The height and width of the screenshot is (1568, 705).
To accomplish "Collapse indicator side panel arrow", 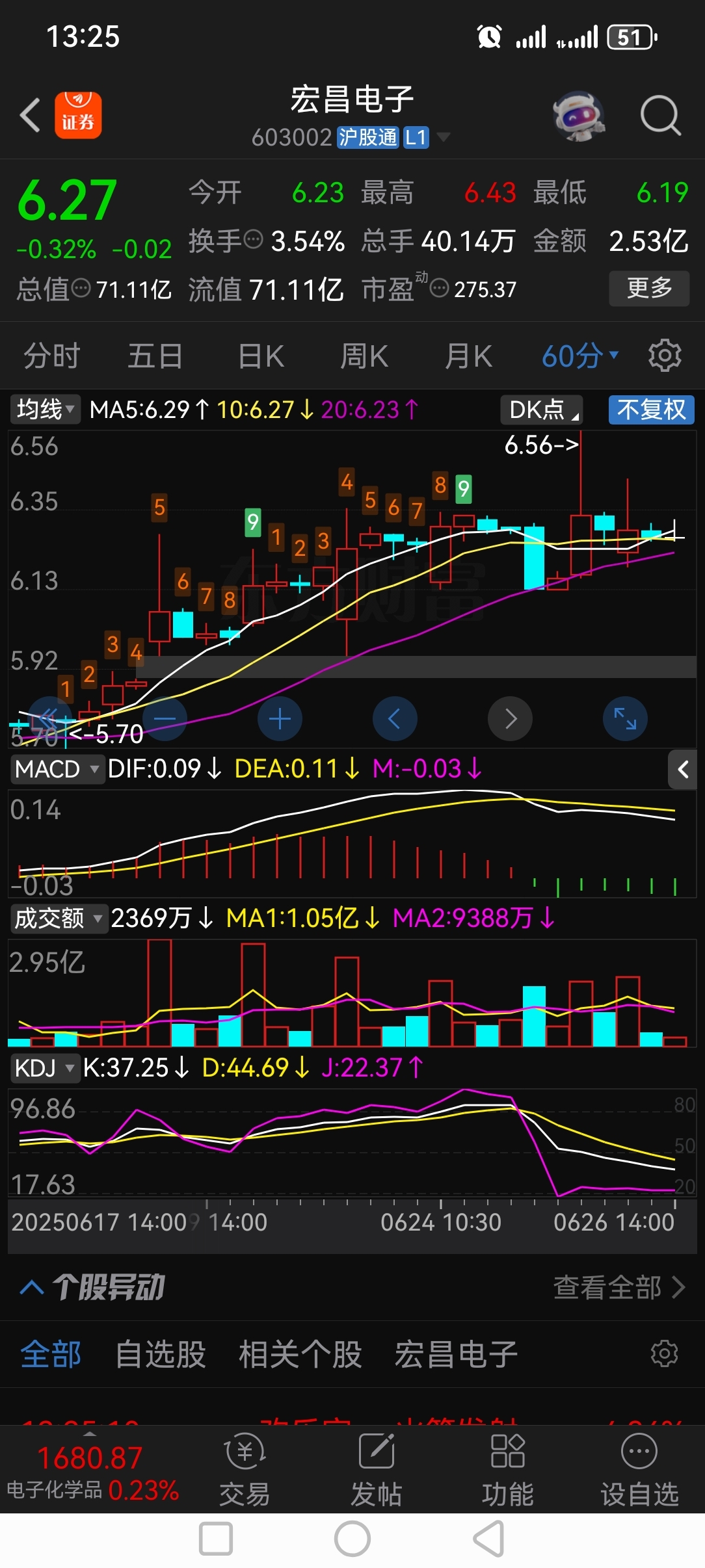I will (683, 770).
